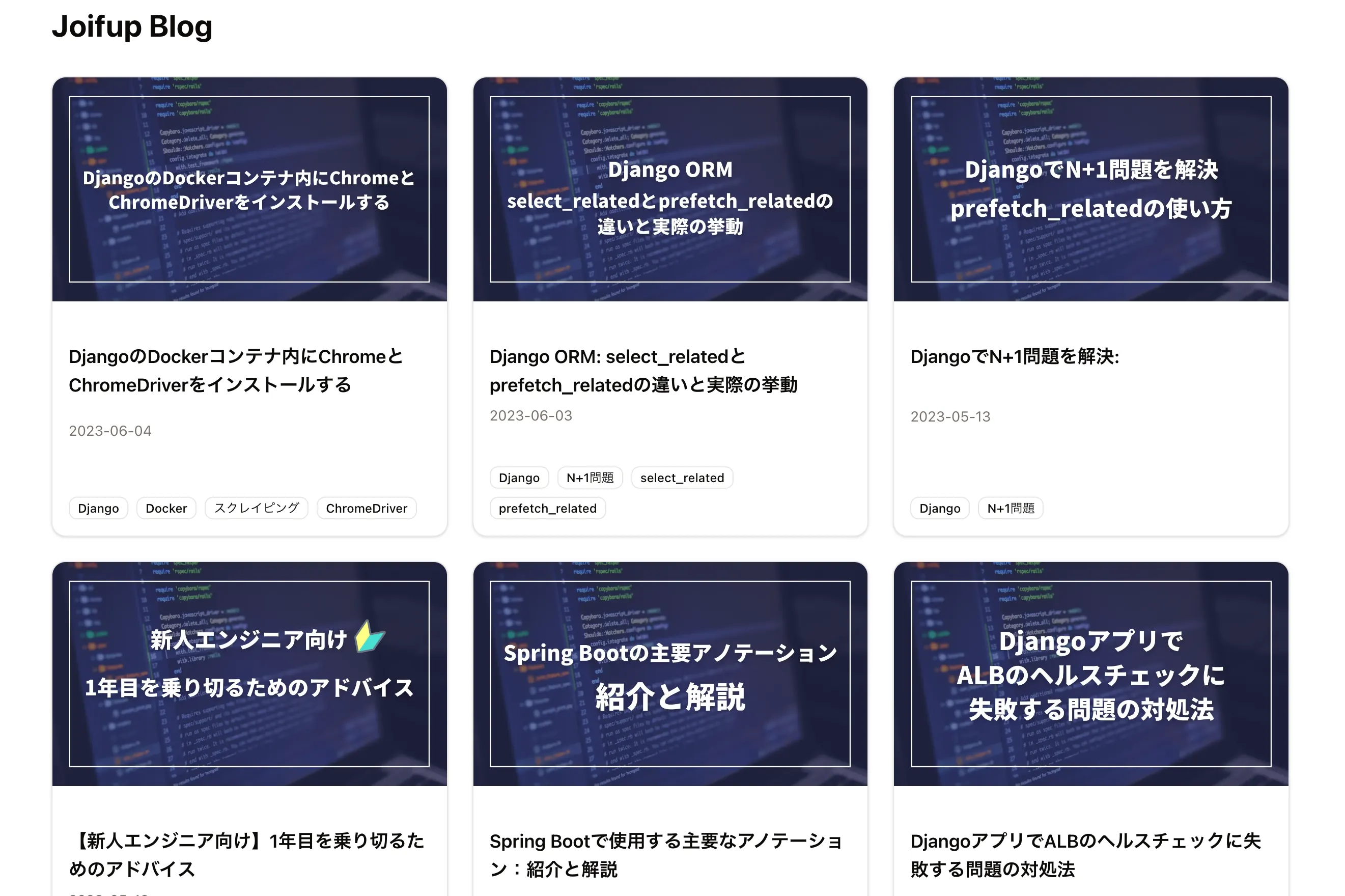
Task: Select the スクレイピング tag
Action: [x=257, y=508]
